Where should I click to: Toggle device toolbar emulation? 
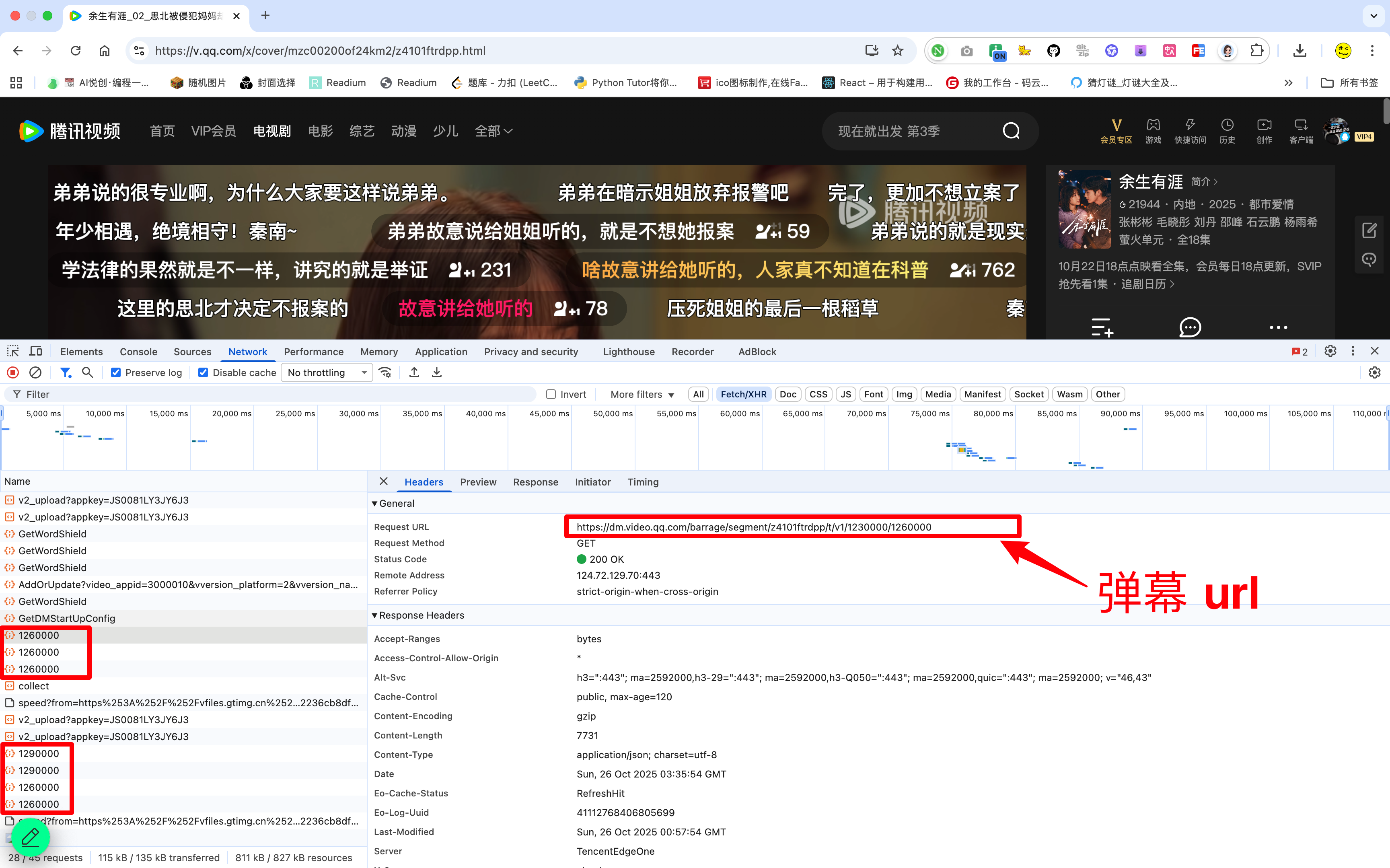click(35, 351)
